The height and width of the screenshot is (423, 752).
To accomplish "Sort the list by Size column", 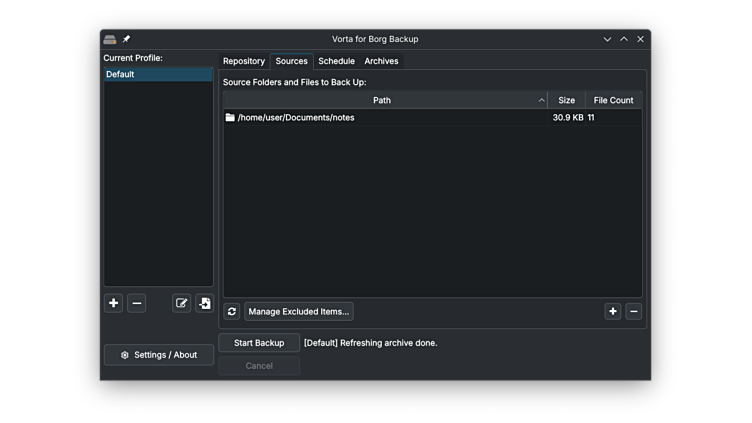I will [566, 100].
